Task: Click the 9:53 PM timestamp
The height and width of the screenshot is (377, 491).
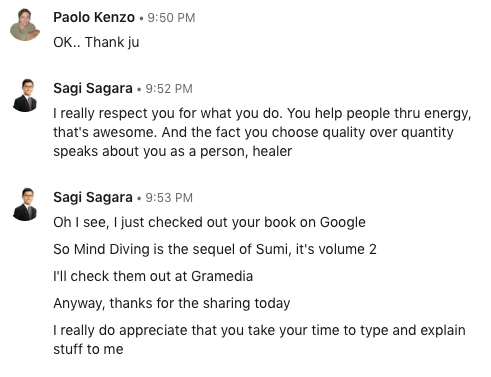Action: (169, 198)
